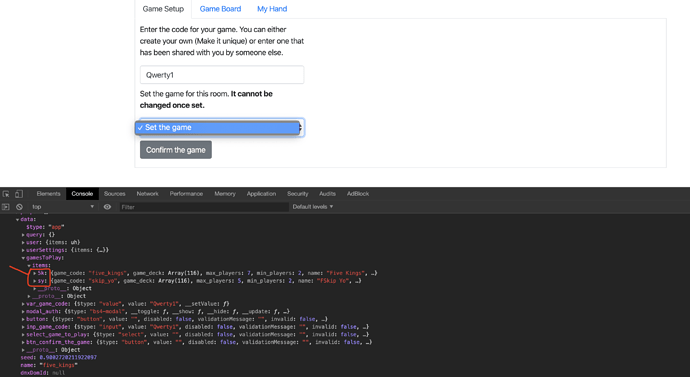This screenshot has height=377, width=690.
Task: Clear the console with the ban icon
Action: coord(19,207)
